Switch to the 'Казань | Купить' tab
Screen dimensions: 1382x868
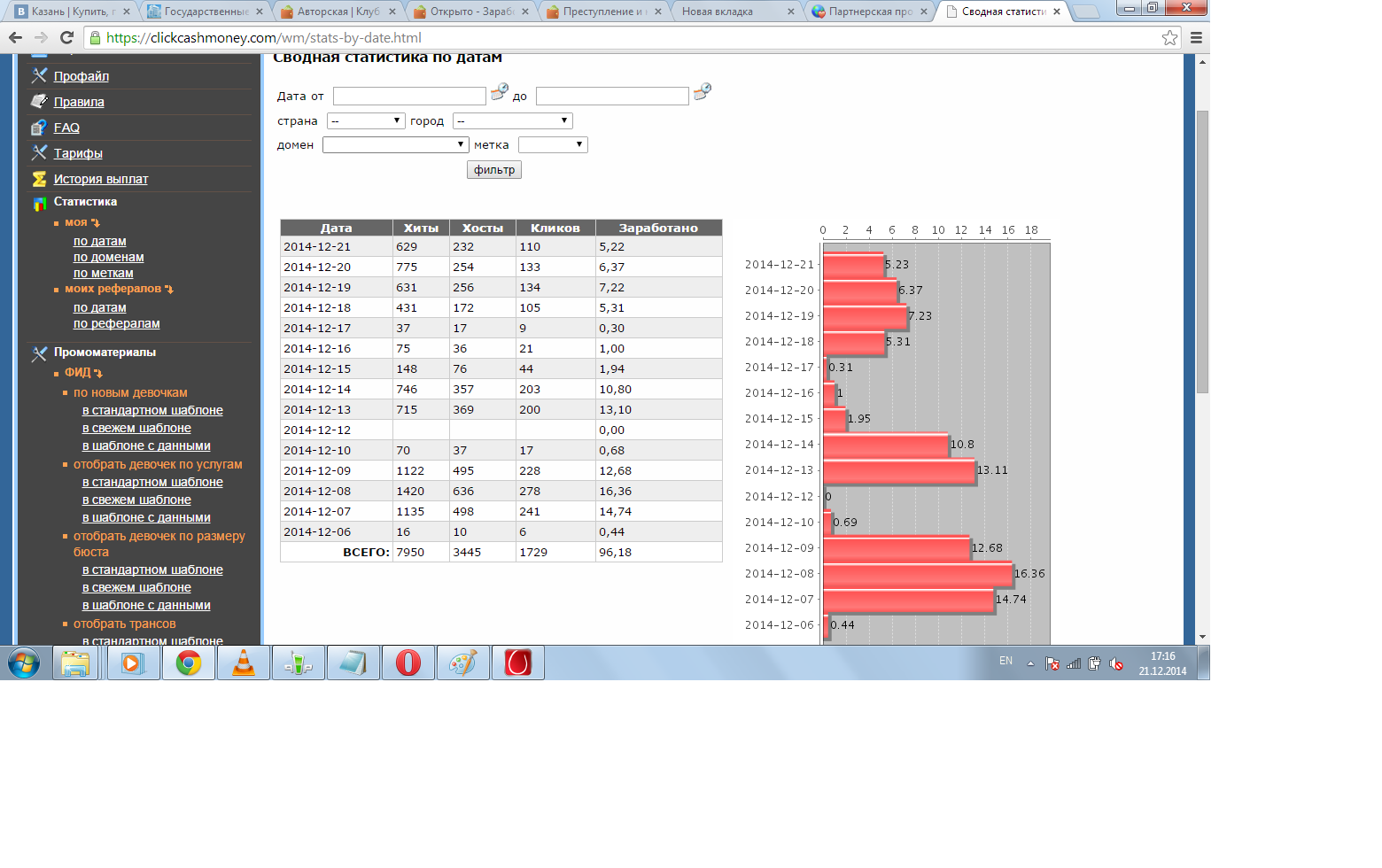click(74, 12)
